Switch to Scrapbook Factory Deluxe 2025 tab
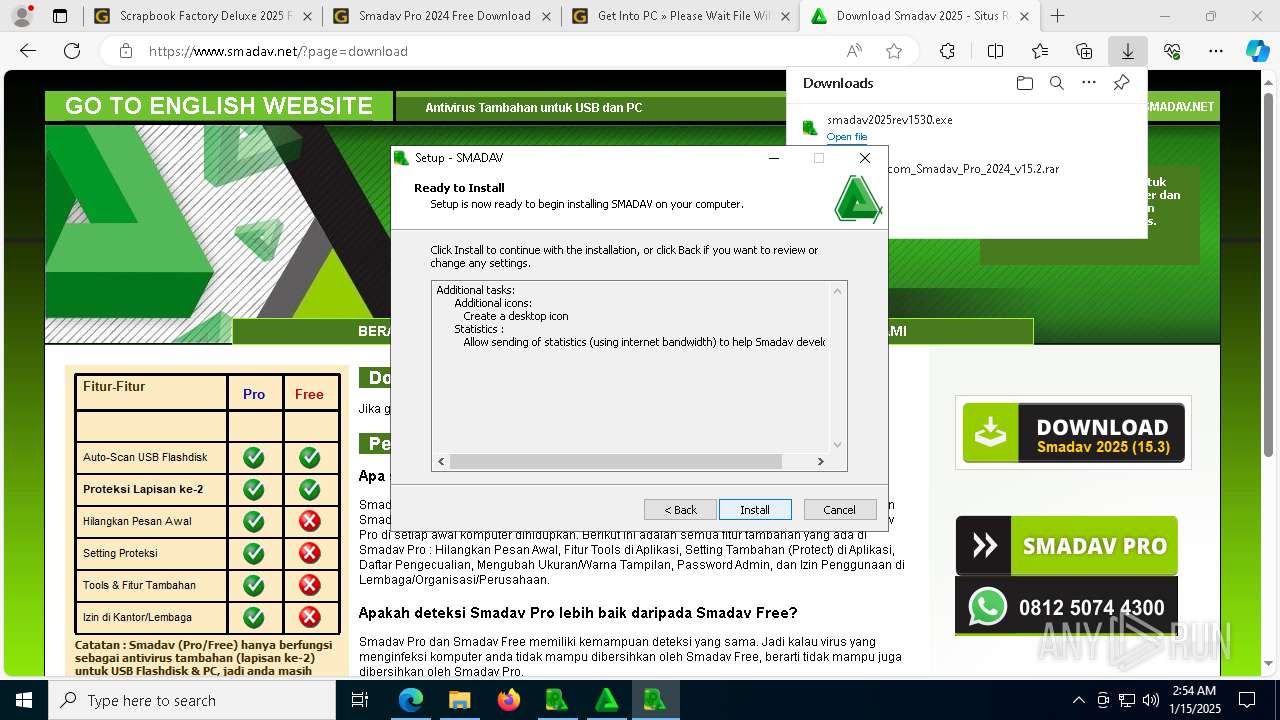 point(203,16)
